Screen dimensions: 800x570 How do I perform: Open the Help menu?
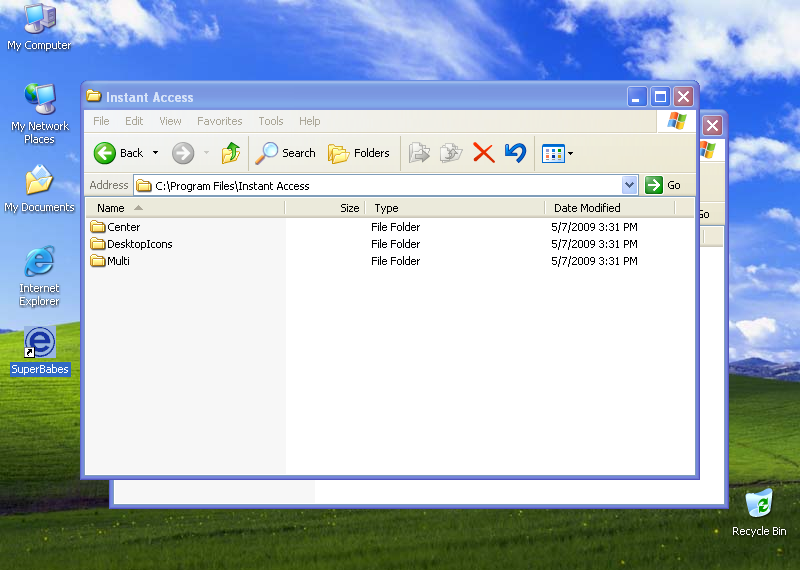click(x=310, y=121)
